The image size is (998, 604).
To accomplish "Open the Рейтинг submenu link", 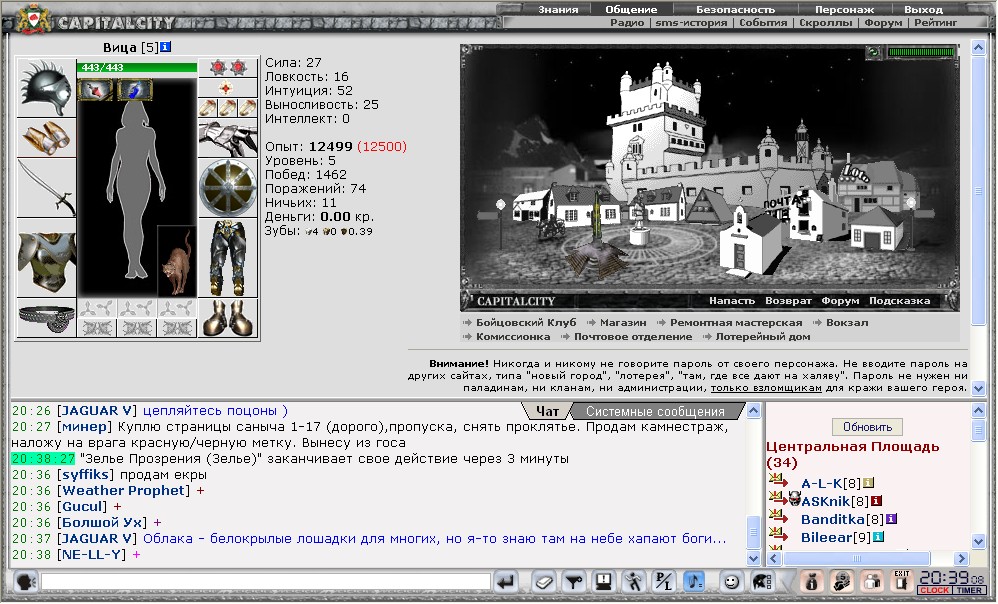I will point(936,22).
